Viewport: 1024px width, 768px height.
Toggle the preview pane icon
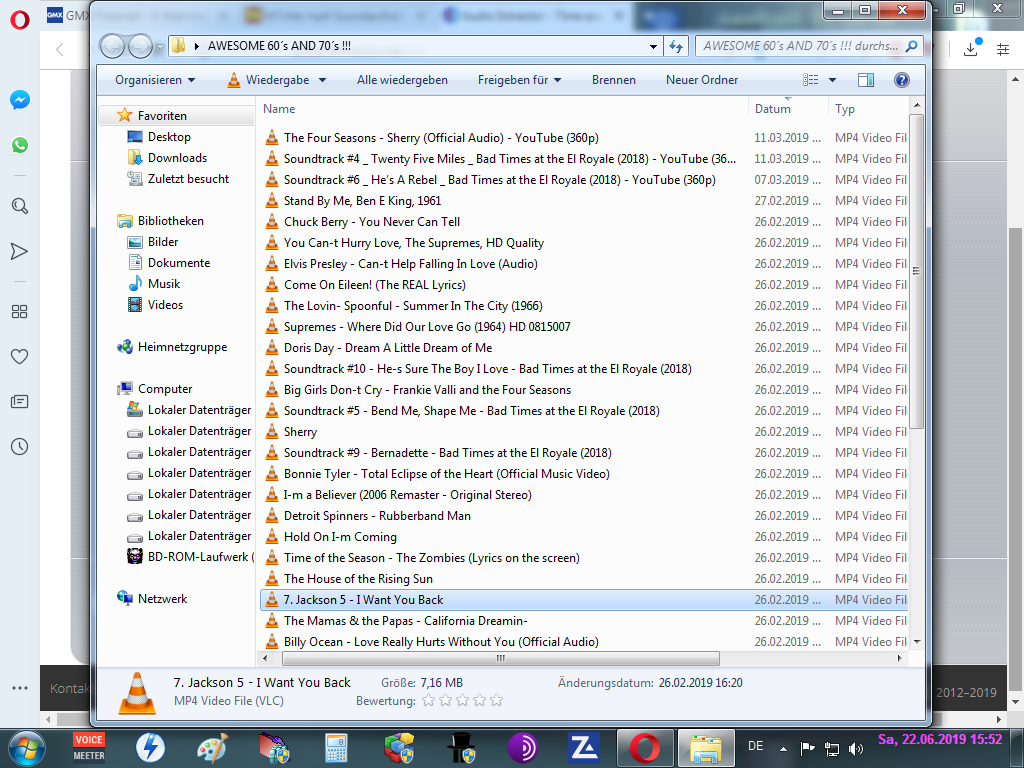[x=866, y=80]
